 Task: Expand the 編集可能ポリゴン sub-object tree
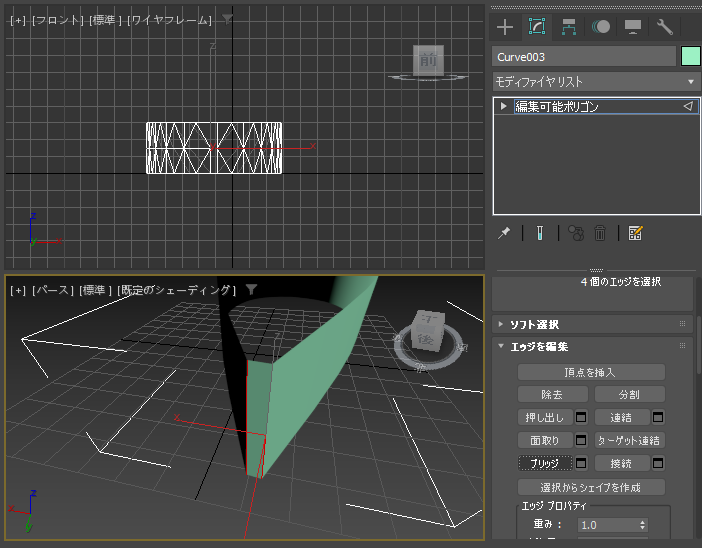pyautogui.click(x=504, y=106)
